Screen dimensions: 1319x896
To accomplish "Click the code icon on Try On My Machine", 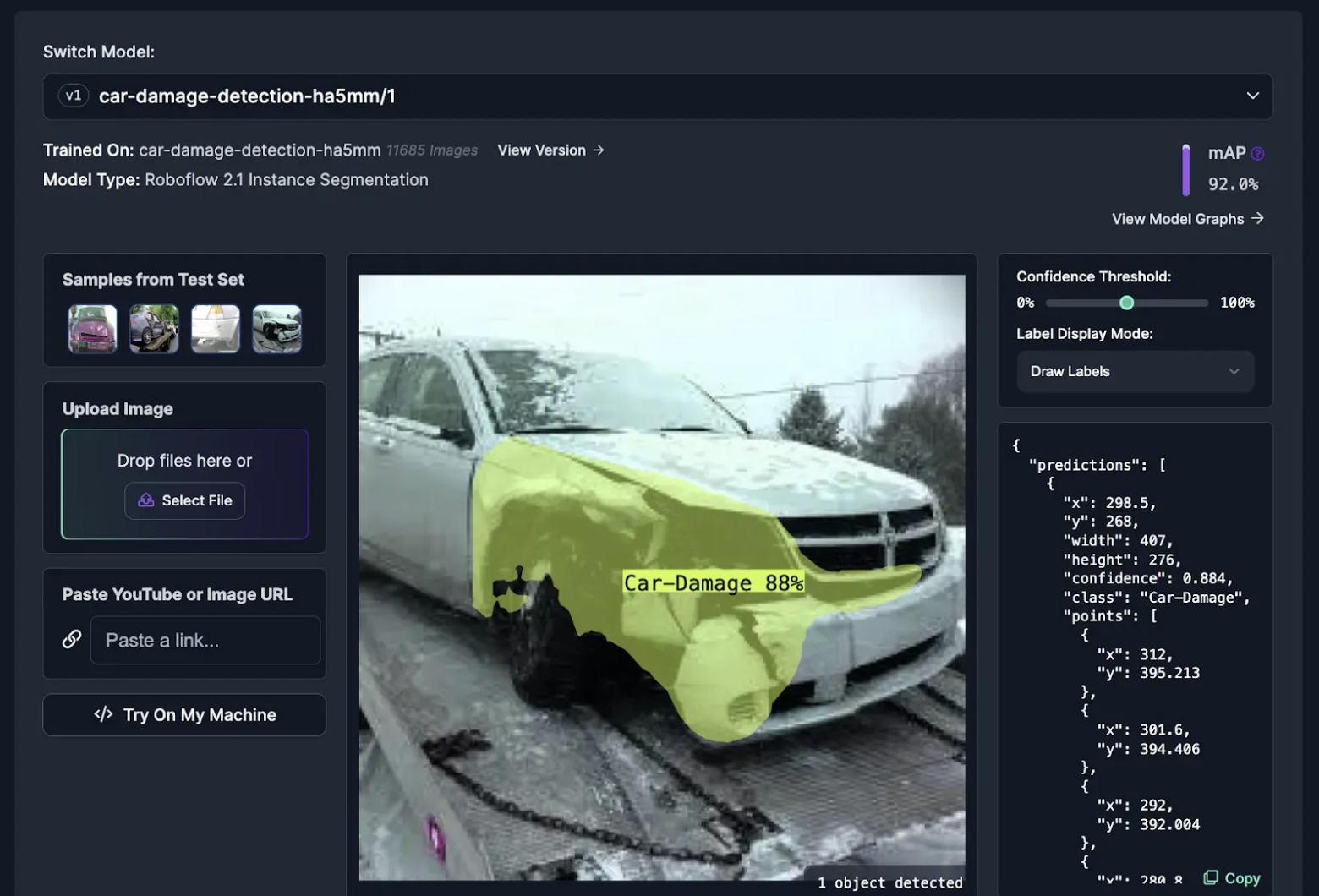I will coord(102,714).
